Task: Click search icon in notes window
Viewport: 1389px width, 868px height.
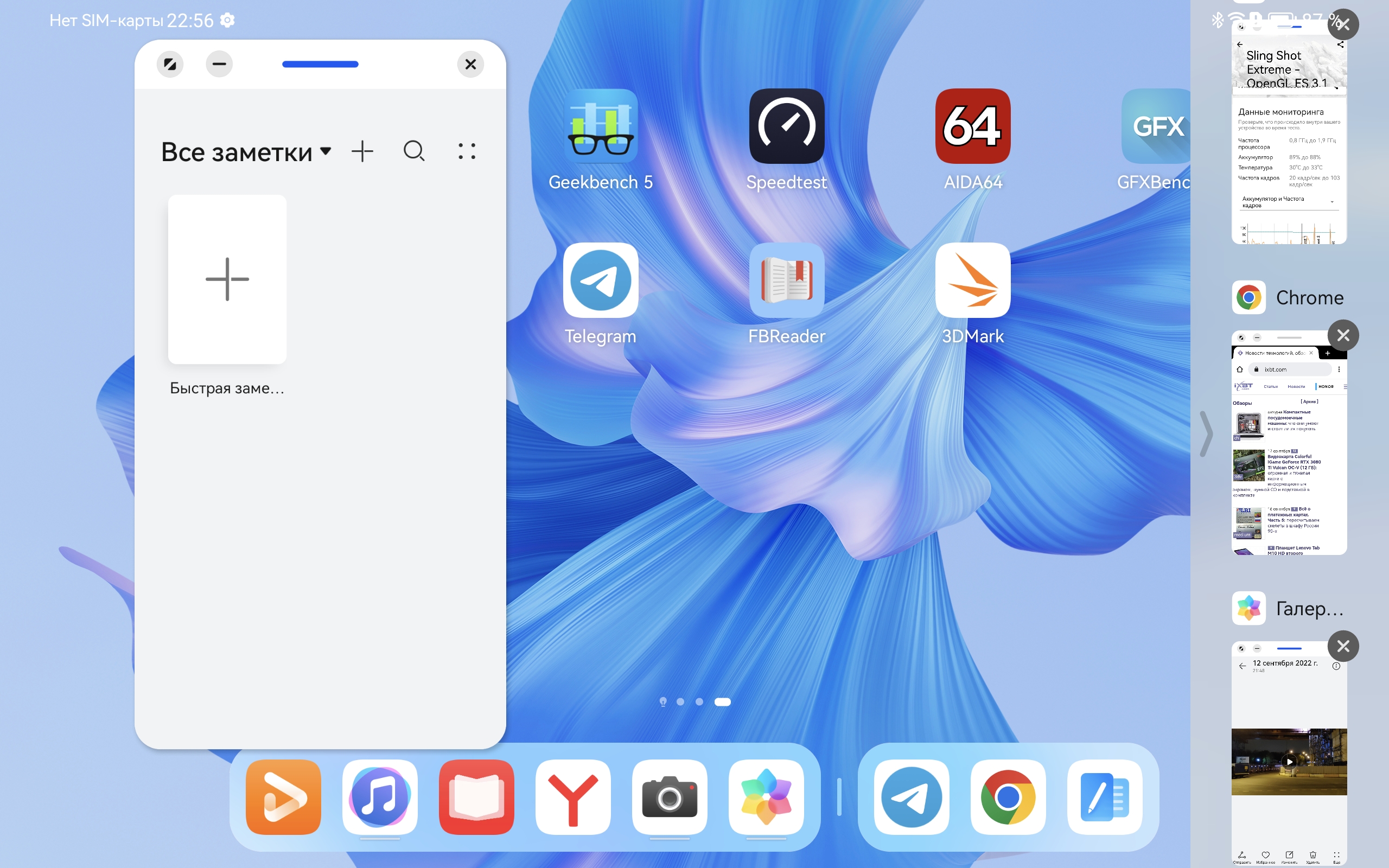Action: coord(414,151)
